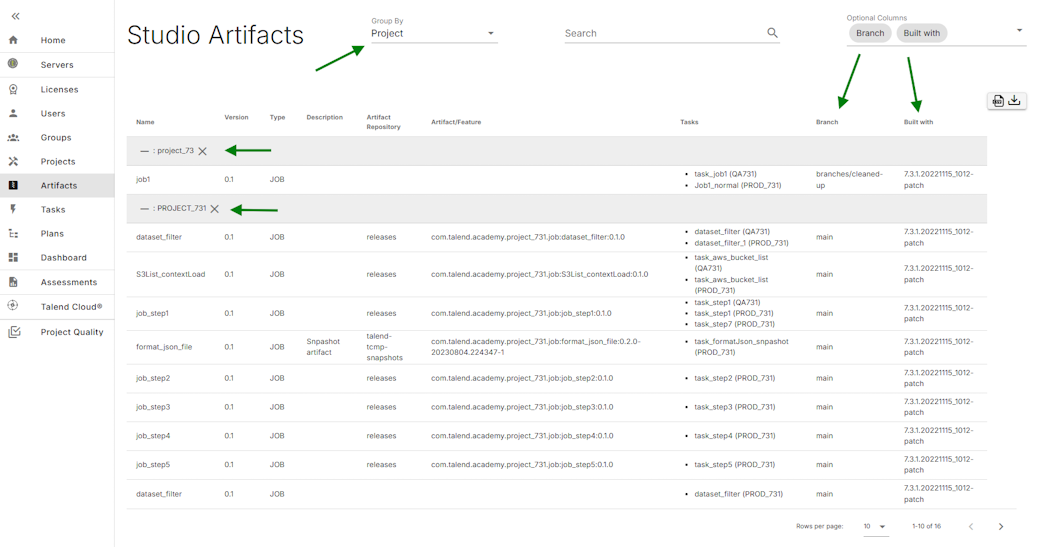Collapse the sidebar with double chevron icon

pos(15,16)
